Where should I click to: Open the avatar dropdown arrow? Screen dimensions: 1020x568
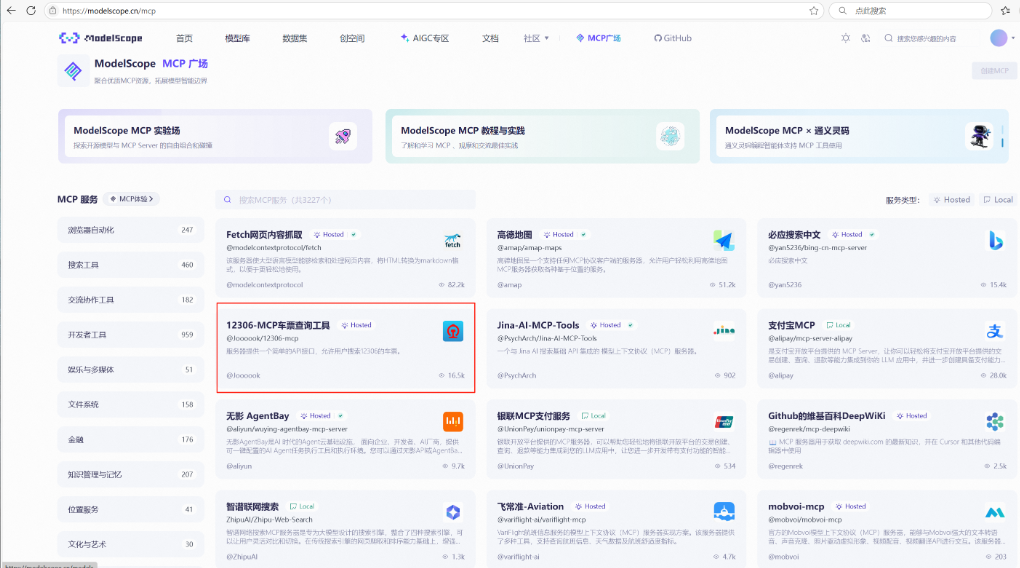(1013, 38)
